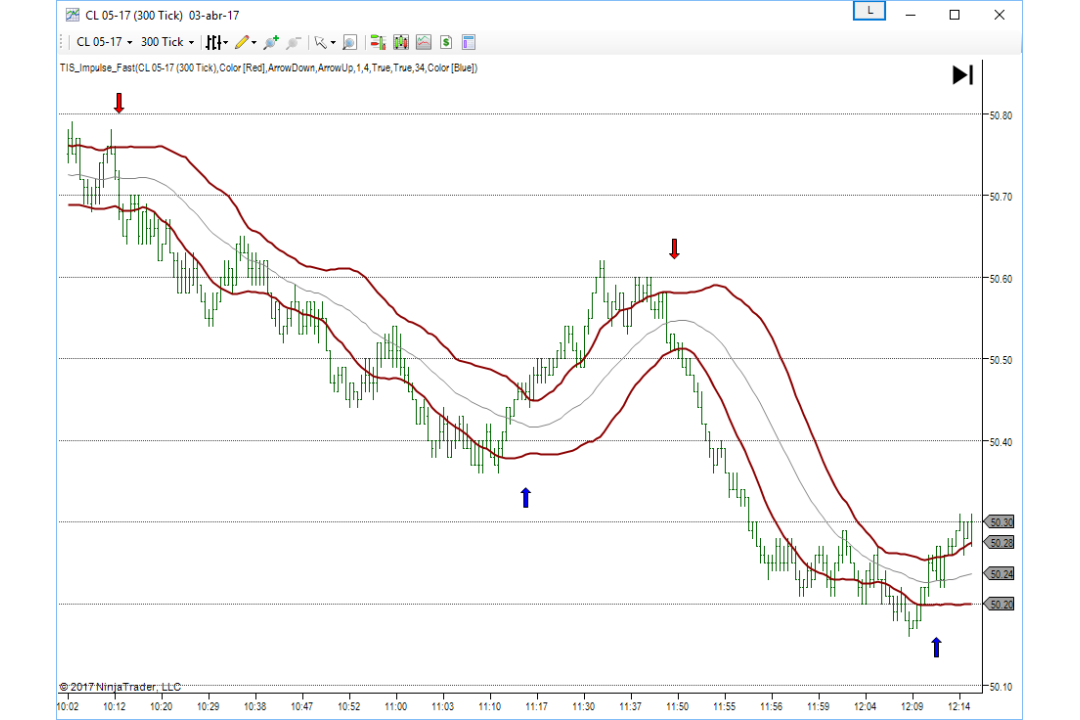Open the chart Properties icon
The width and height of the screenshot is (1080, 720).
pyautogui.click(x=469, y=42)
